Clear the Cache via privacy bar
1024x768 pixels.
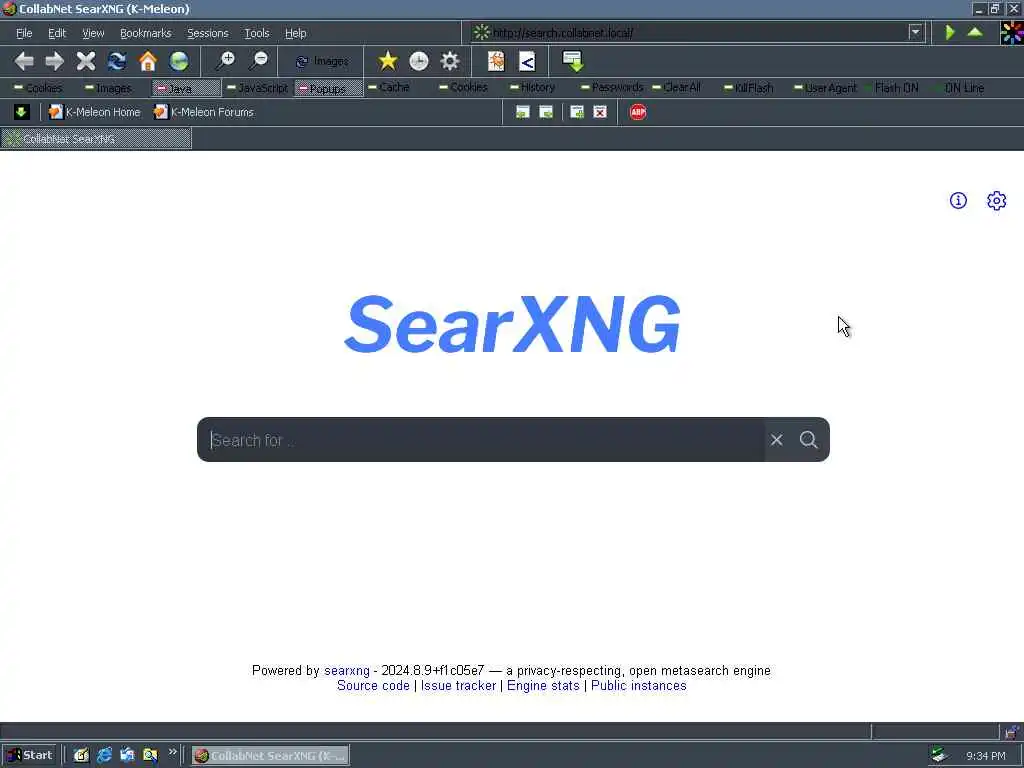389,87
